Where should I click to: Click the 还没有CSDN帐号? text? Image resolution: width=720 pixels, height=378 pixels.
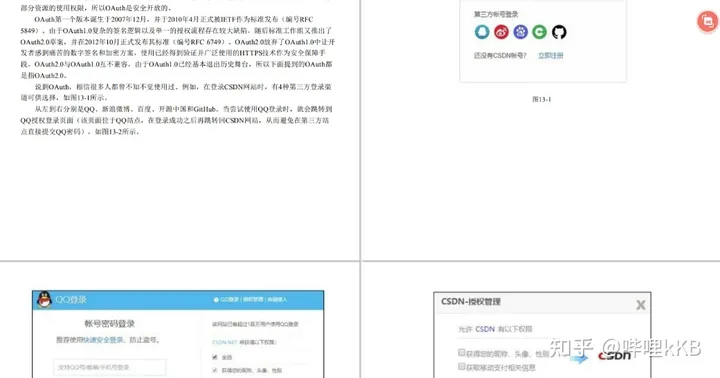coord(500,56)
